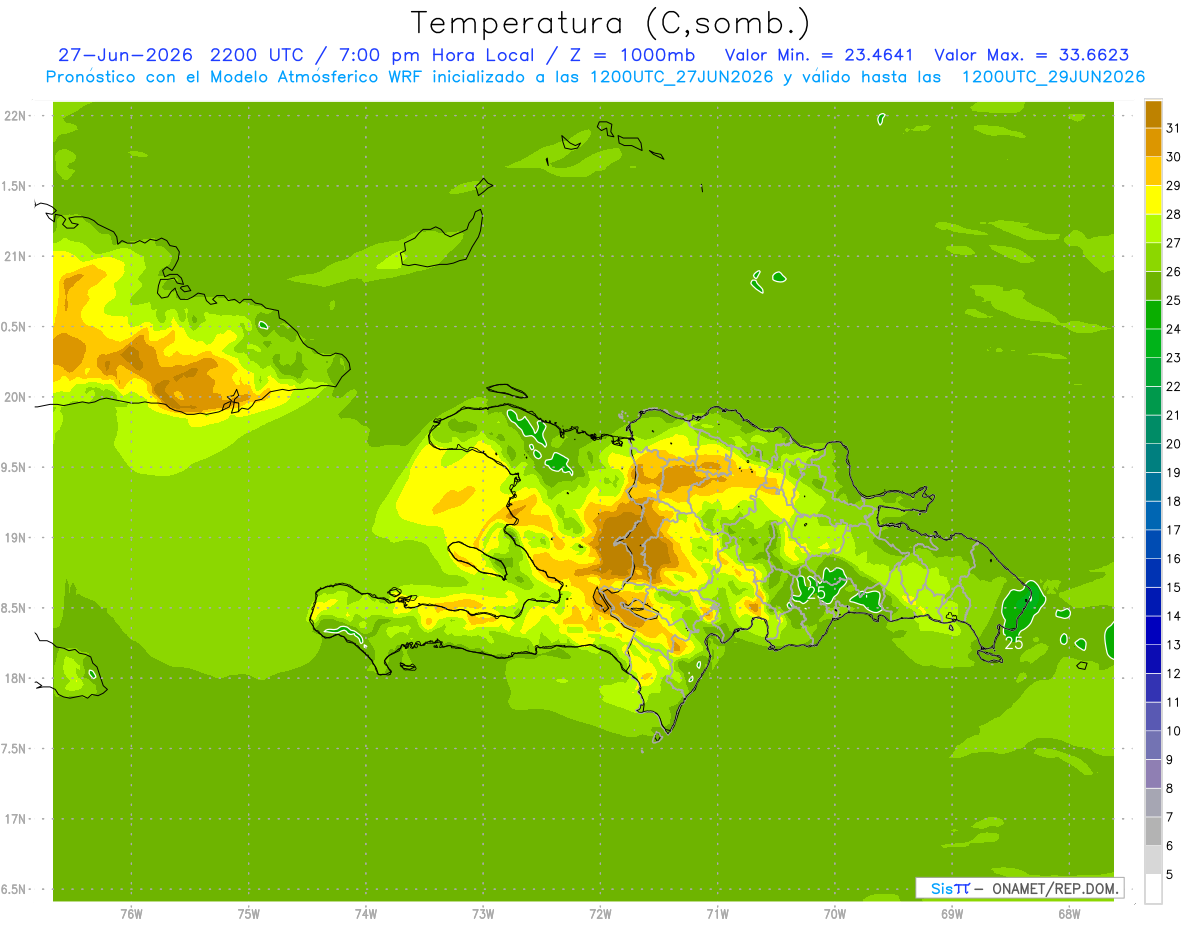Click the '22N' latitude axis label

(x=17, y=116)
